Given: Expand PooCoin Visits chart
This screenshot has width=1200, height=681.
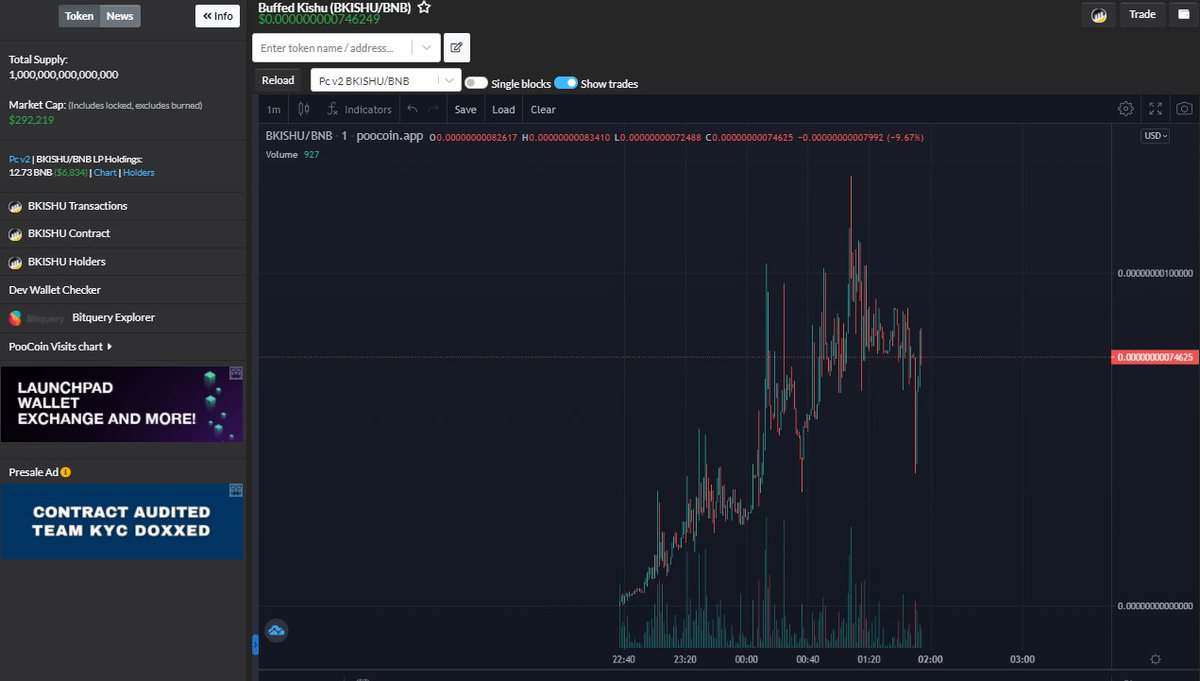Looking at the screenshot, I should pyautogui.click(x=60, y=347).
